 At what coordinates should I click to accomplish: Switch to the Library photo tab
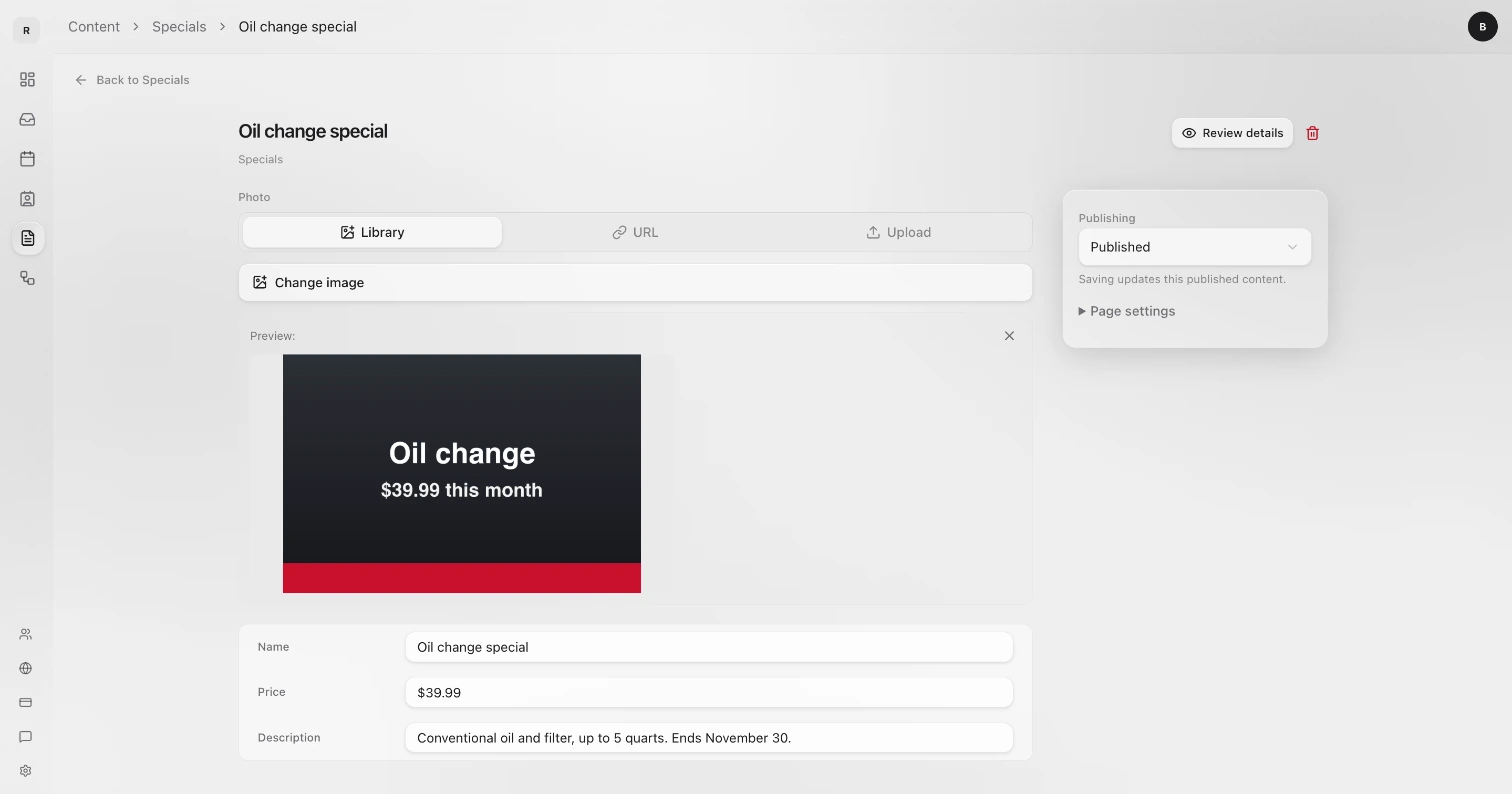372,232
